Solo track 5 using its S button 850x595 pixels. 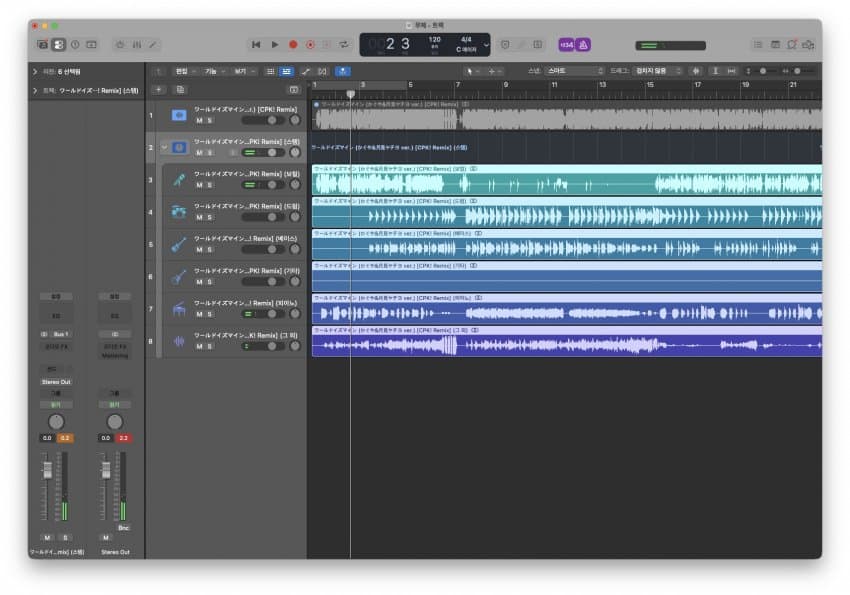tap(209, 249)
